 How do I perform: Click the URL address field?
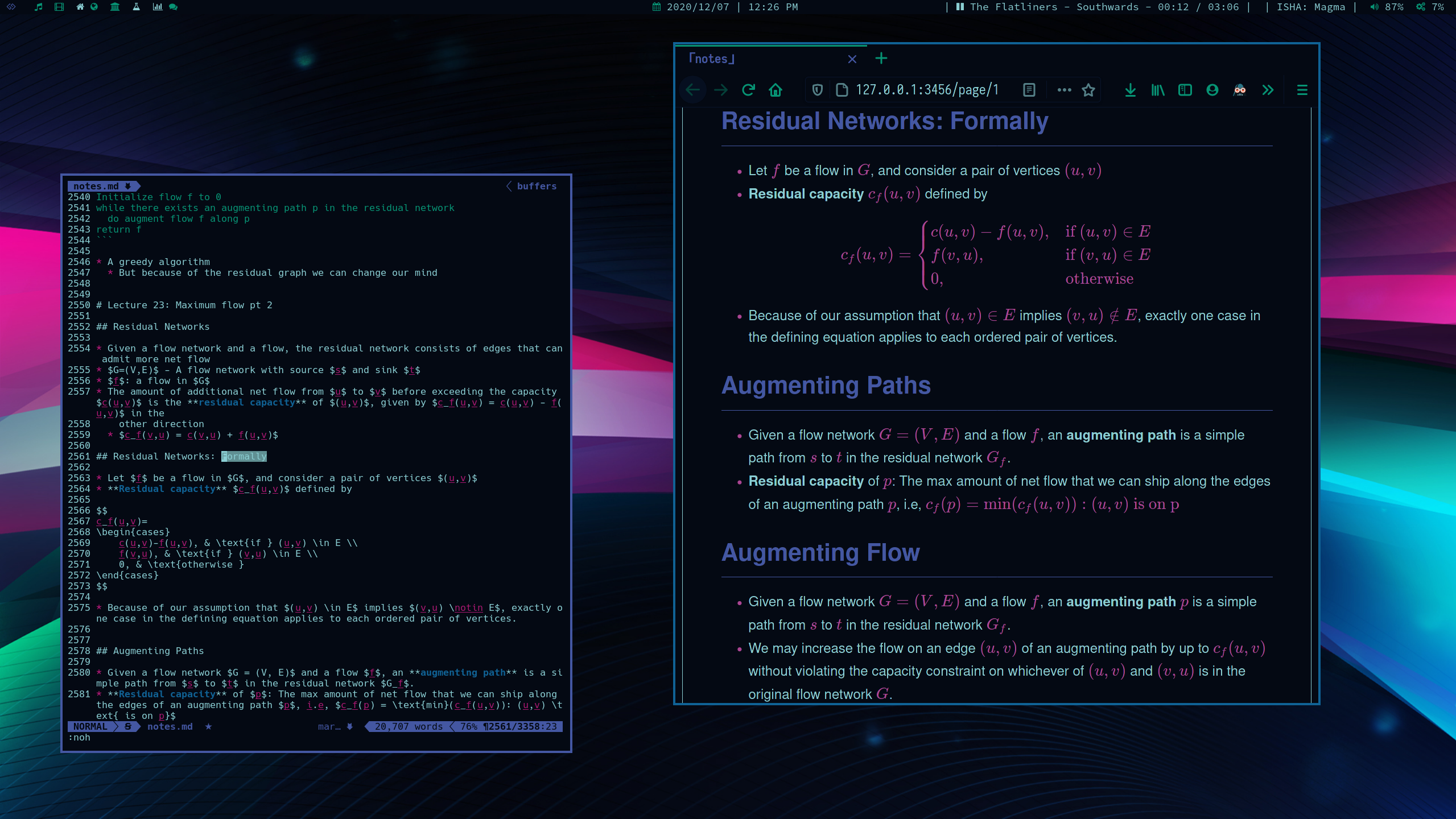[927, 90]
